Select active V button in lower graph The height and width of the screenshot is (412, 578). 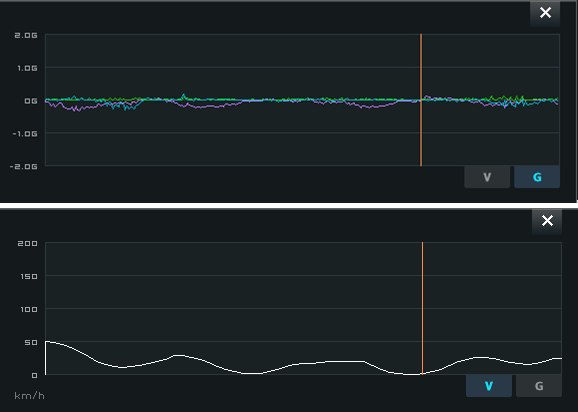489,386
